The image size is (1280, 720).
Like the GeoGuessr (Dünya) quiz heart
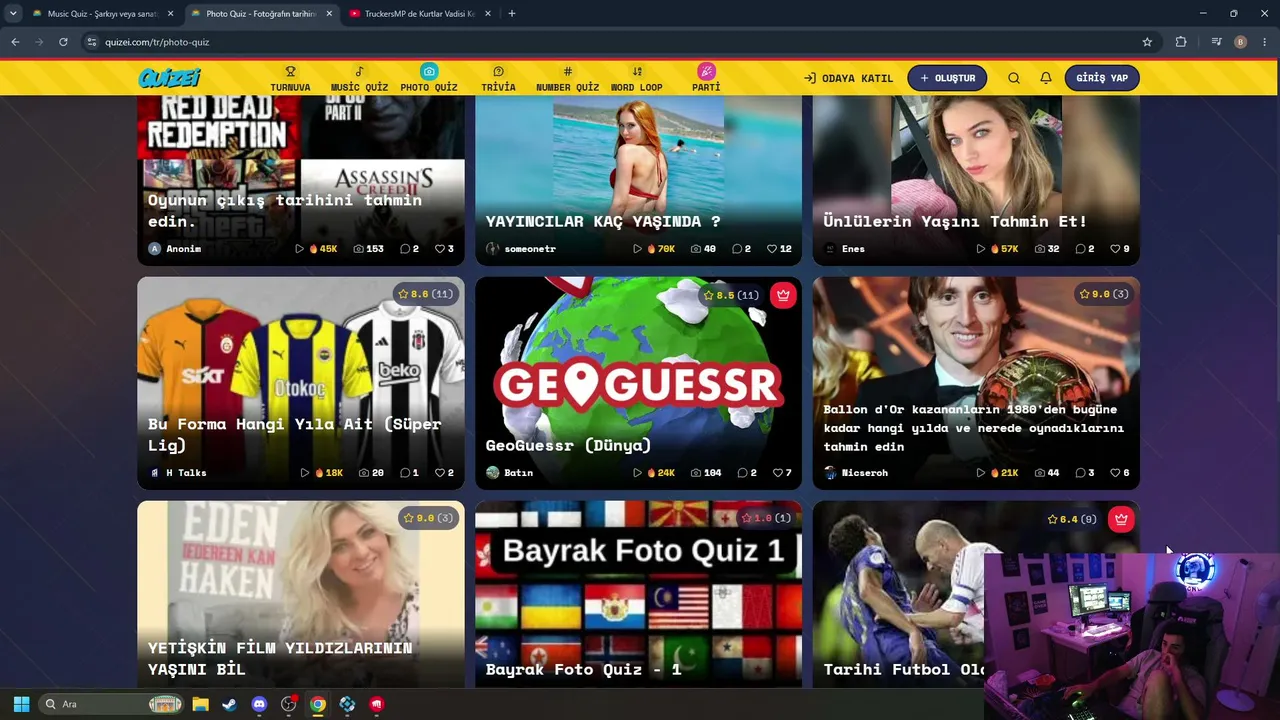(x=777, y=473)
